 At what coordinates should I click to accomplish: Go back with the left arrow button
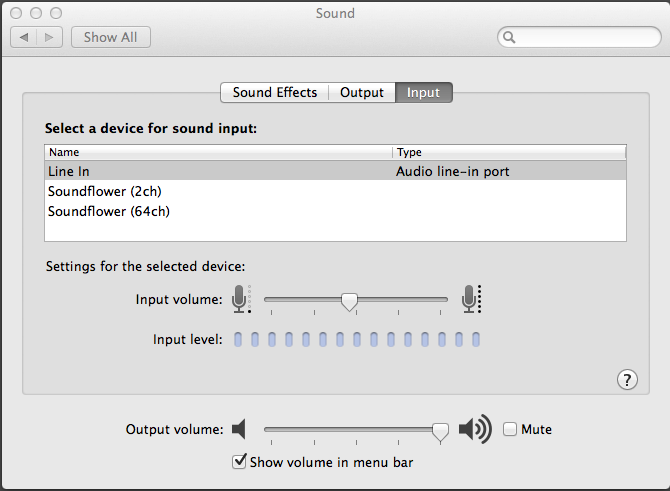[24, 37]
